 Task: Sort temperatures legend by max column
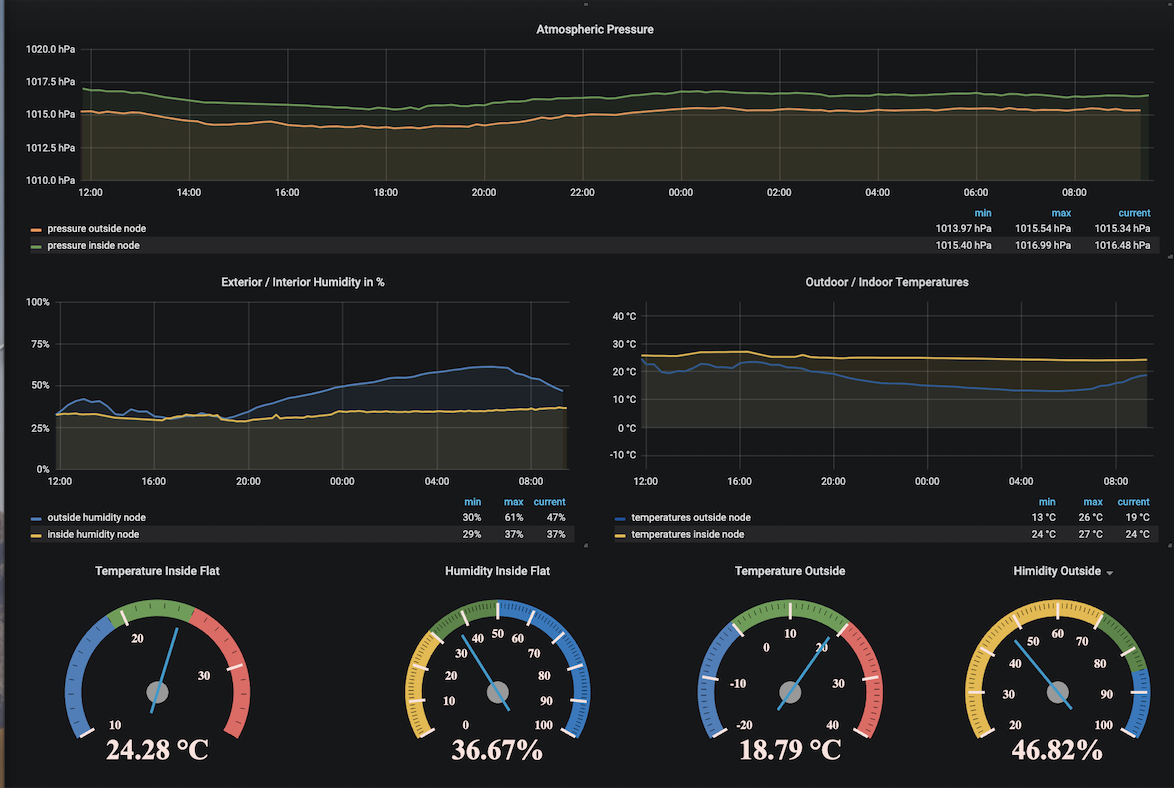click(1093, 502)
